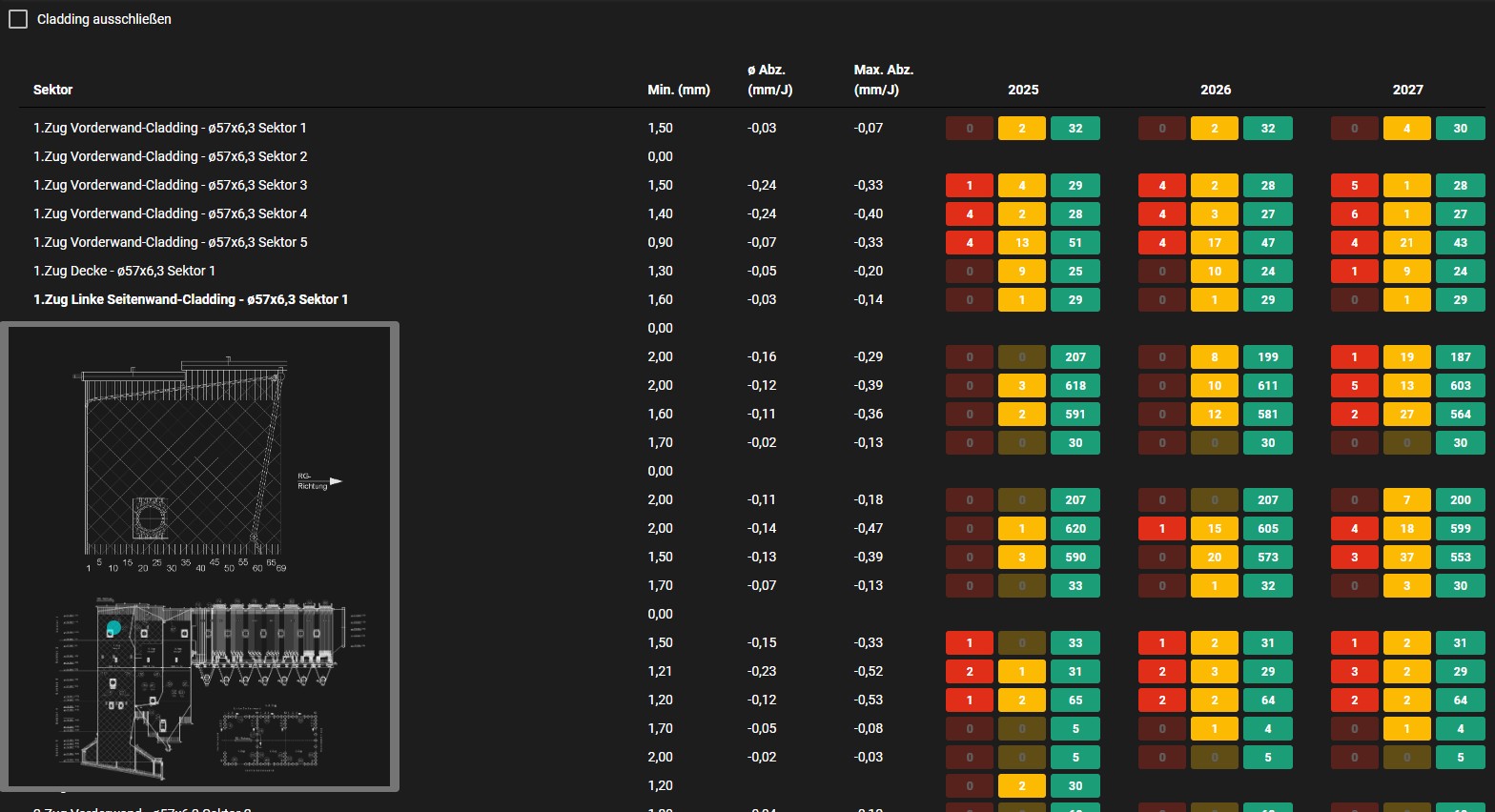Click the RG-Richtung arrow in the diagram
Viewport: 1495px width, 812px height.
coord(336,481)
